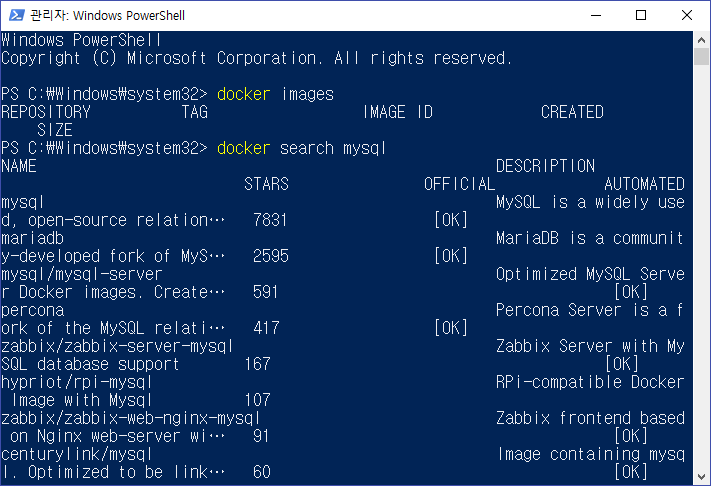Close the PowerShell window
This screenshot has width=711, height=486.
point(687,15)
